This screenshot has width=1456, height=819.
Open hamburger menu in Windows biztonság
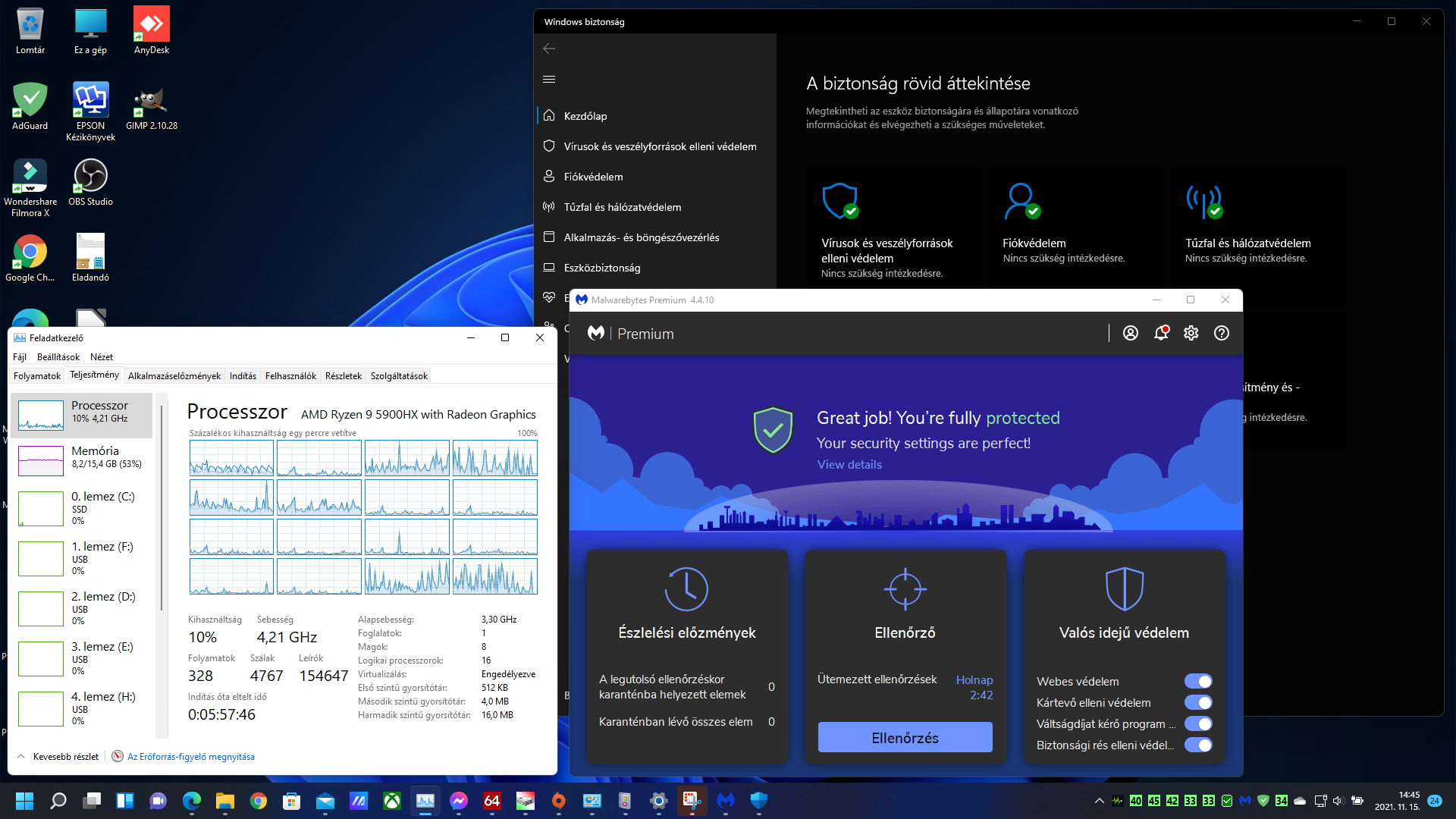click(549, 79)
